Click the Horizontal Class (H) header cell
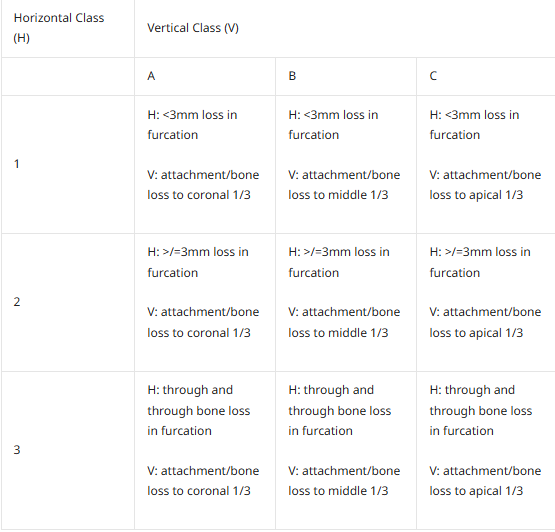This screenshot has width=555, height=532. point(68,28)
